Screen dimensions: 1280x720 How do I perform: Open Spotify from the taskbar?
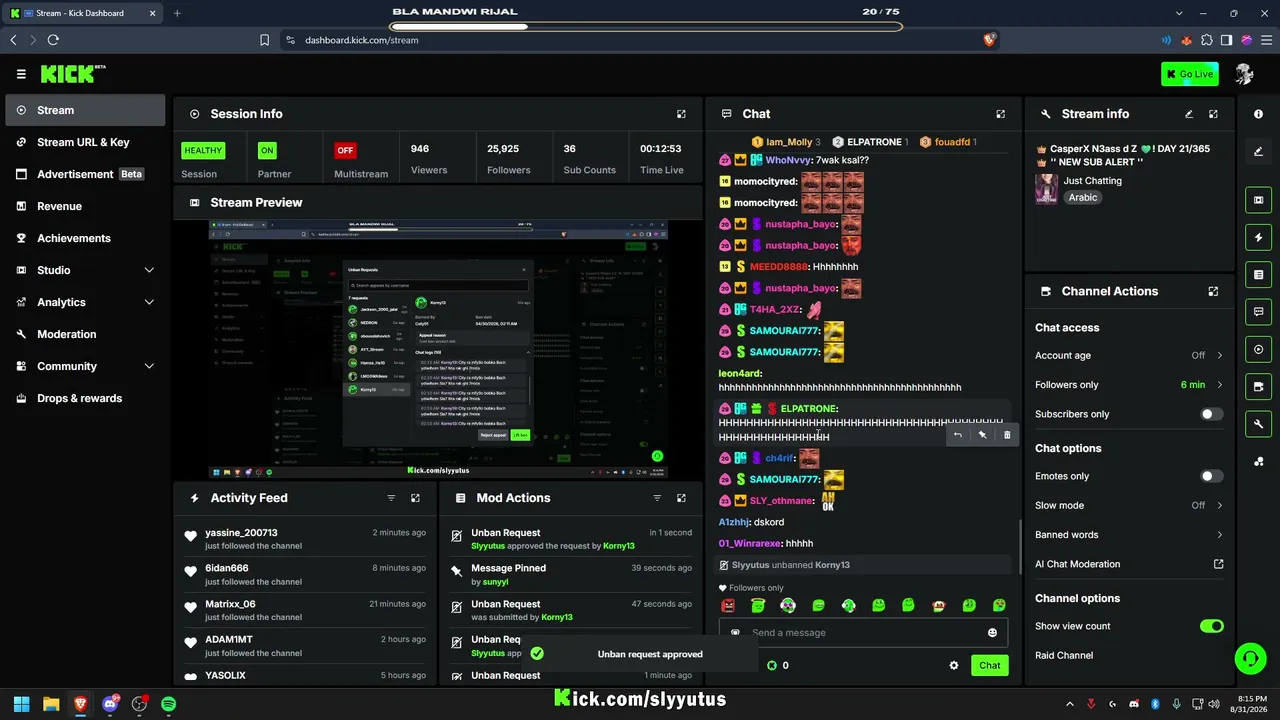169,704
